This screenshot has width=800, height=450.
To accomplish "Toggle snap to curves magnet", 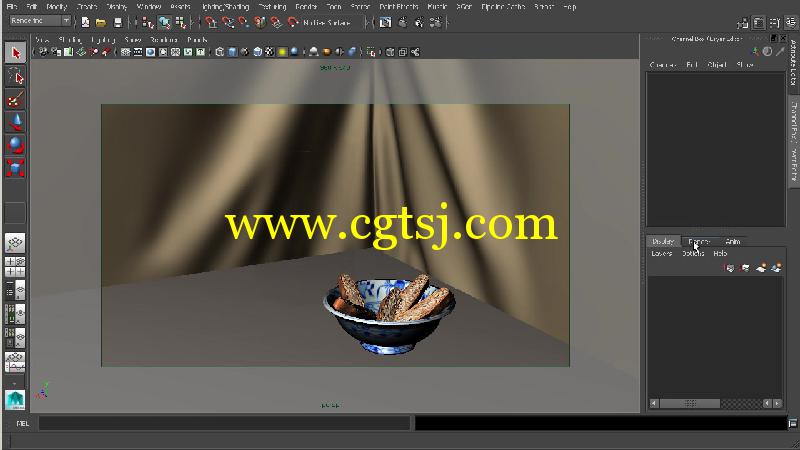I will (x=227, y=22).
